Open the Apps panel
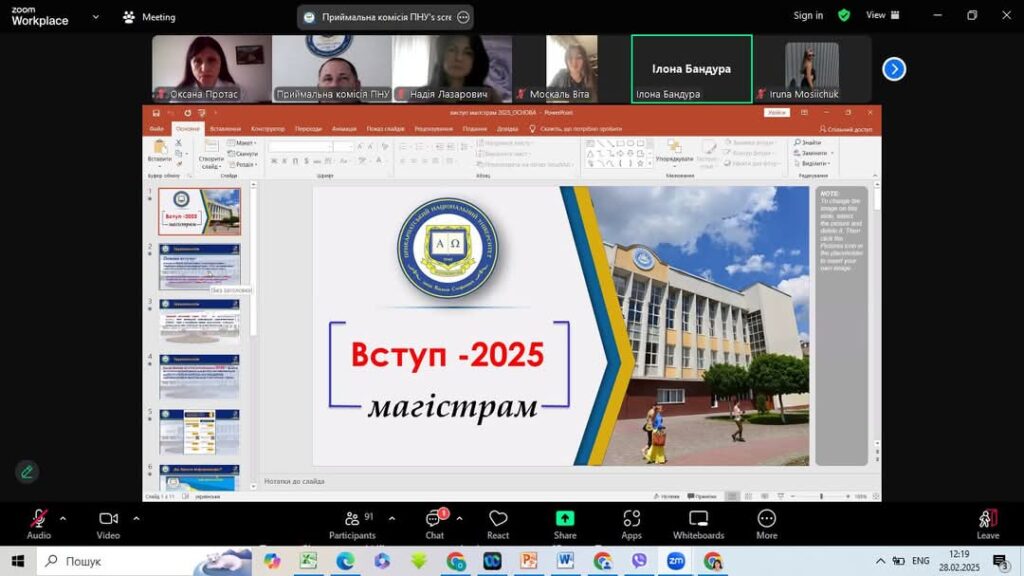The width and height of the screenshot is (1024, 576). [631, 519]
